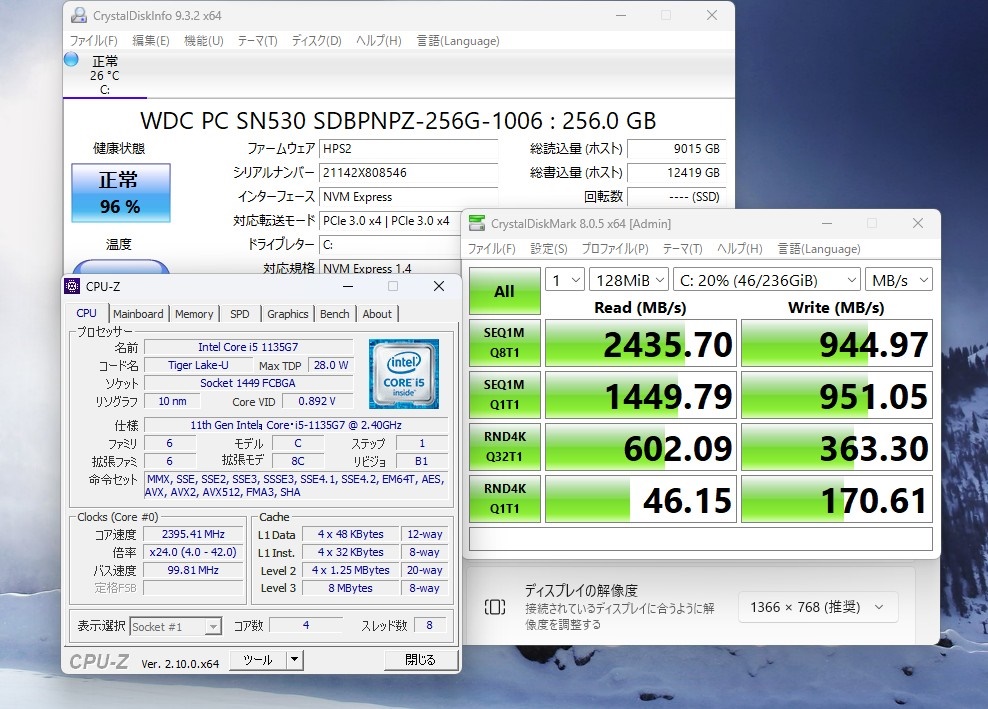Screen dimensions: 988x709
Task: Click the Socket 1449 FCBGA package value
Action: click(x=248, y=383)
